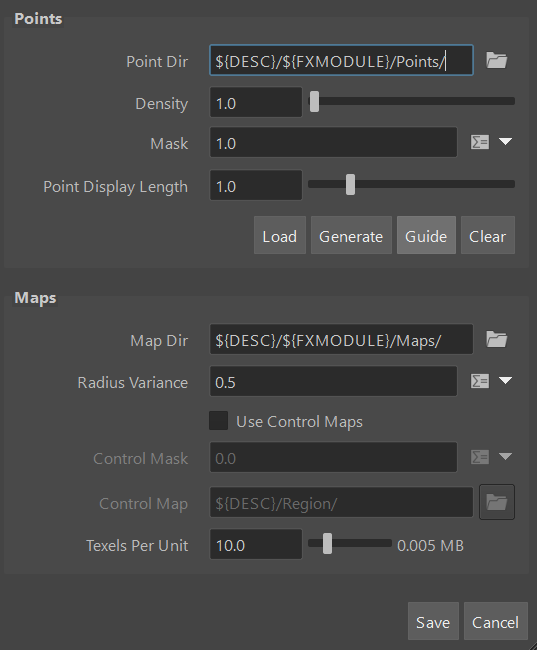Click the Point Display Length slider handle
The image size is (537, 650).
pyautogui.click(x=350, y=184)
